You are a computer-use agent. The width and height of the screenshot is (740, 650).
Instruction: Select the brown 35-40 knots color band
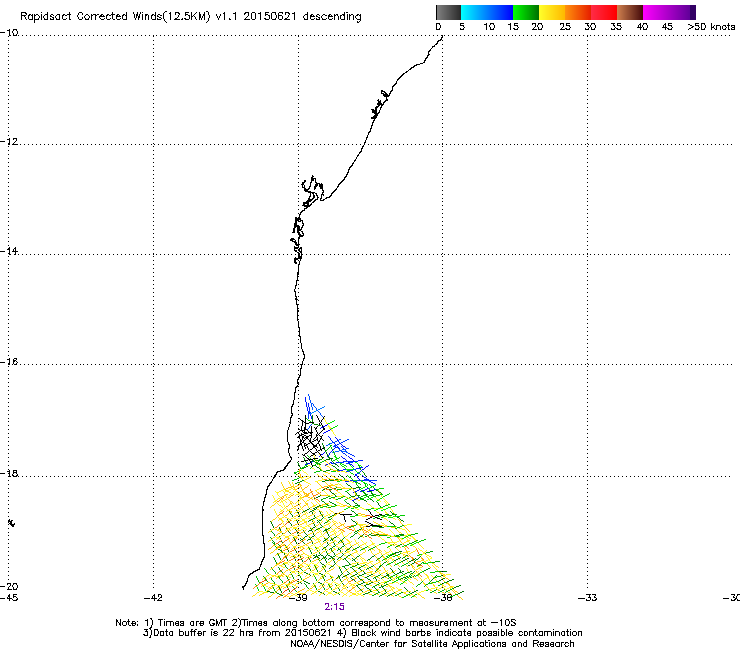[x=630, y=12]
